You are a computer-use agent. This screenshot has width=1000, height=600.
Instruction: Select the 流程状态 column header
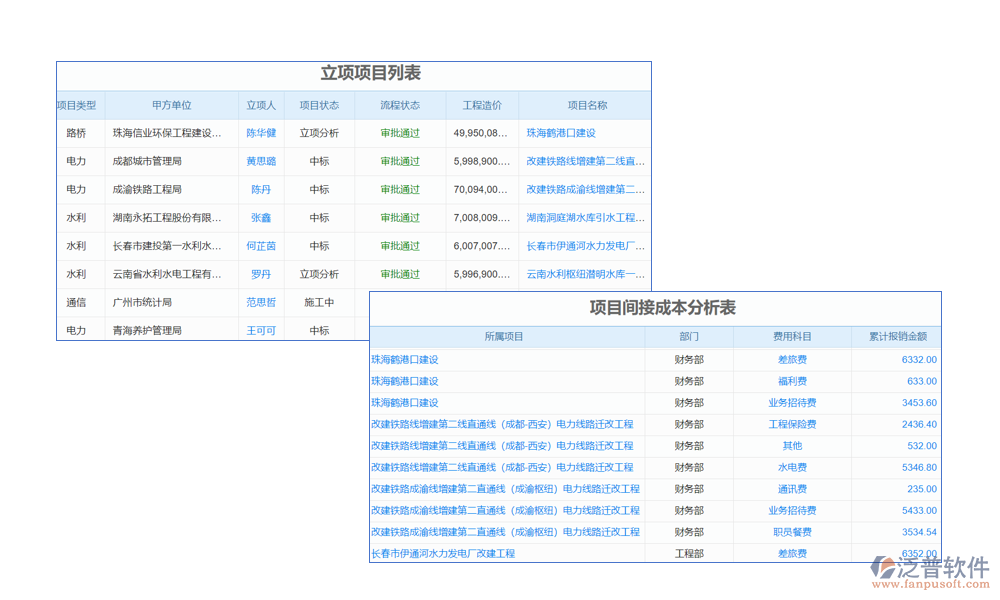[400, 105]
